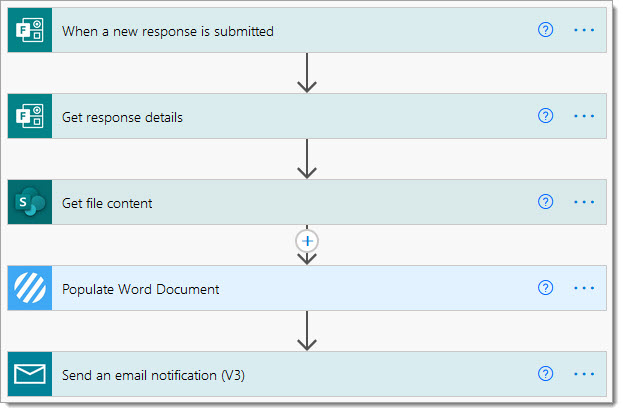Click envelope icon on email notification step
Image resolution: width=623 pixels, height=413 pixels.
(30, 374)
